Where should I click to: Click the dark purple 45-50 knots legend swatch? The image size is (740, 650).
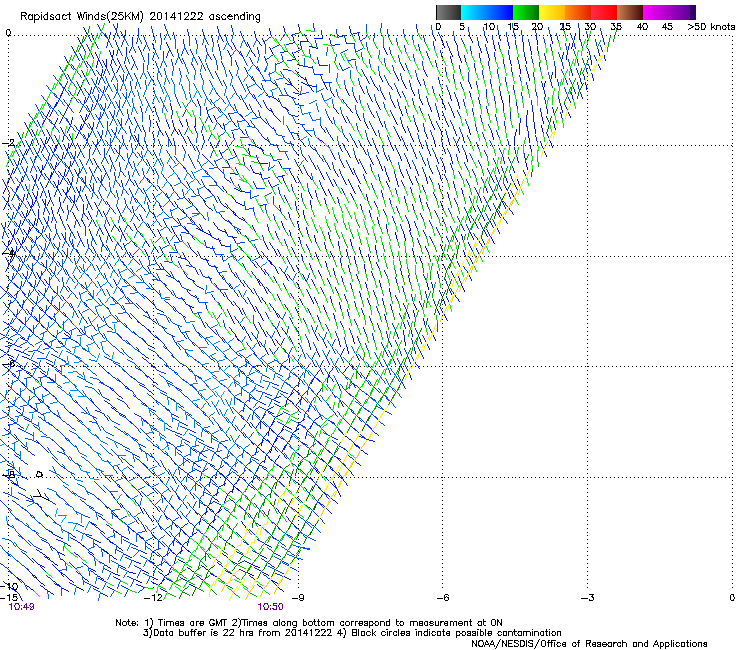(x=682, y=12)
